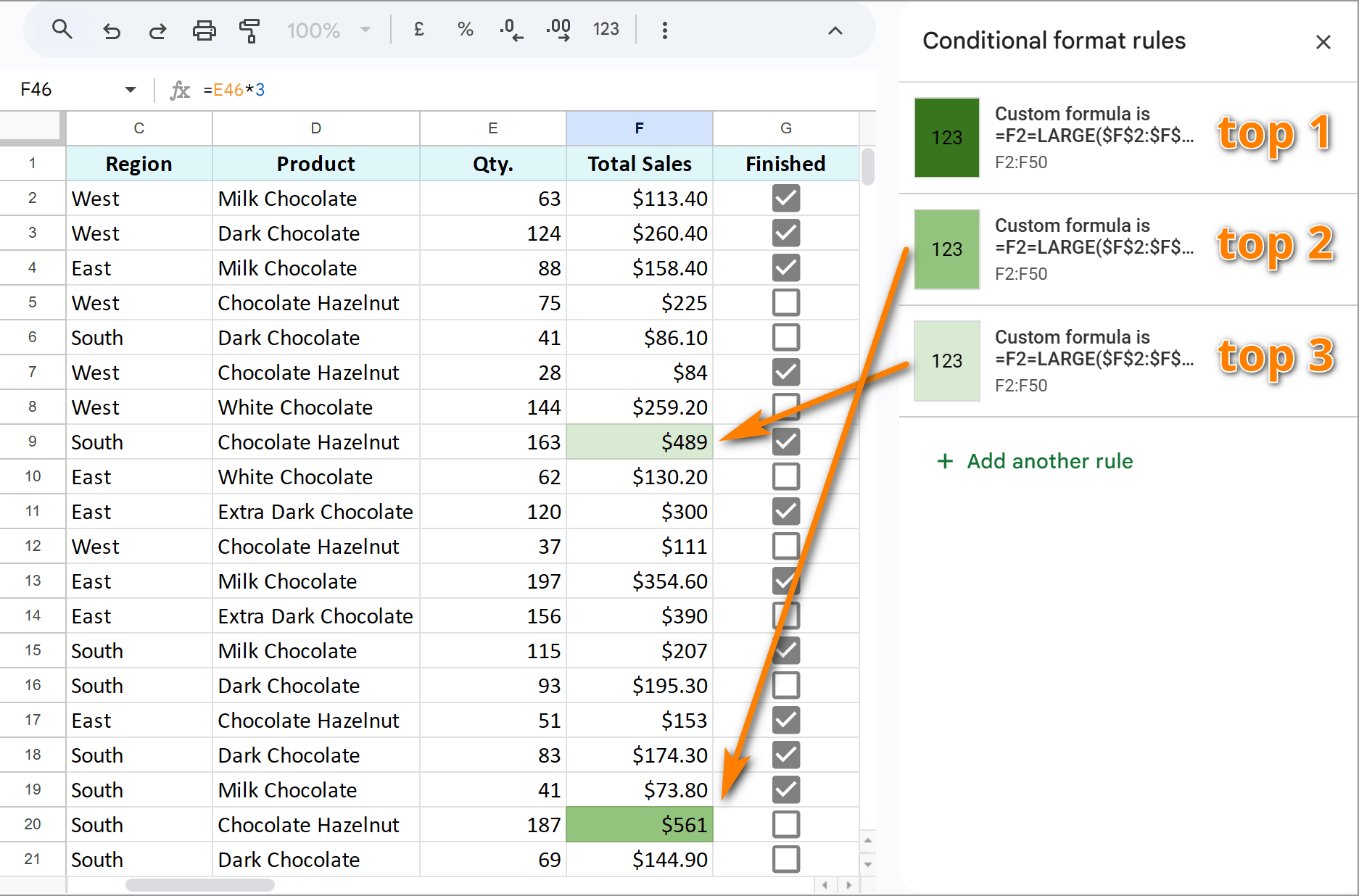
Task: Click scroll down arrow at bottom right
Action: point(867,864)
